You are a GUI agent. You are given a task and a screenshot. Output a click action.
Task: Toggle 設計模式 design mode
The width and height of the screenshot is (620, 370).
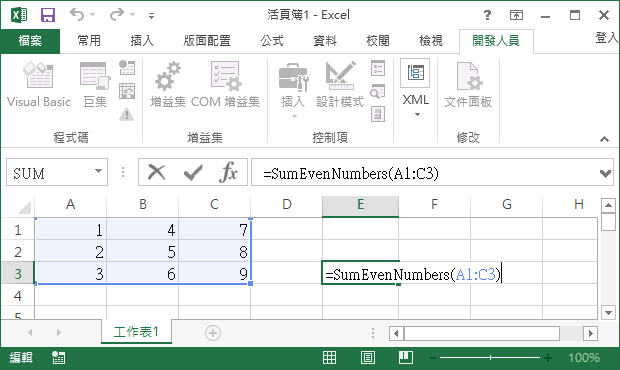pyautogui.click(x=340, y=84)
